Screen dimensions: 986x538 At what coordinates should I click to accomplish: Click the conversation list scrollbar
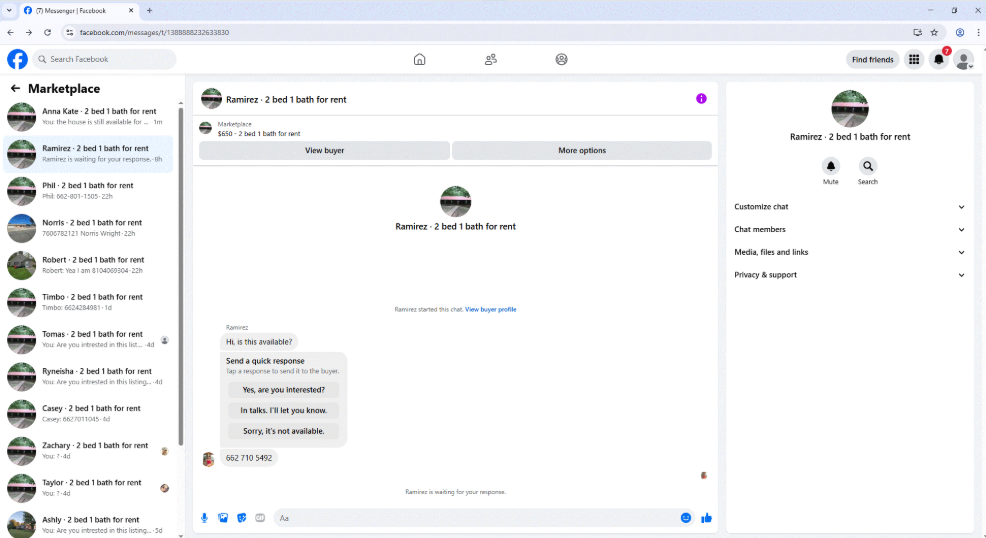coord(181,277)
